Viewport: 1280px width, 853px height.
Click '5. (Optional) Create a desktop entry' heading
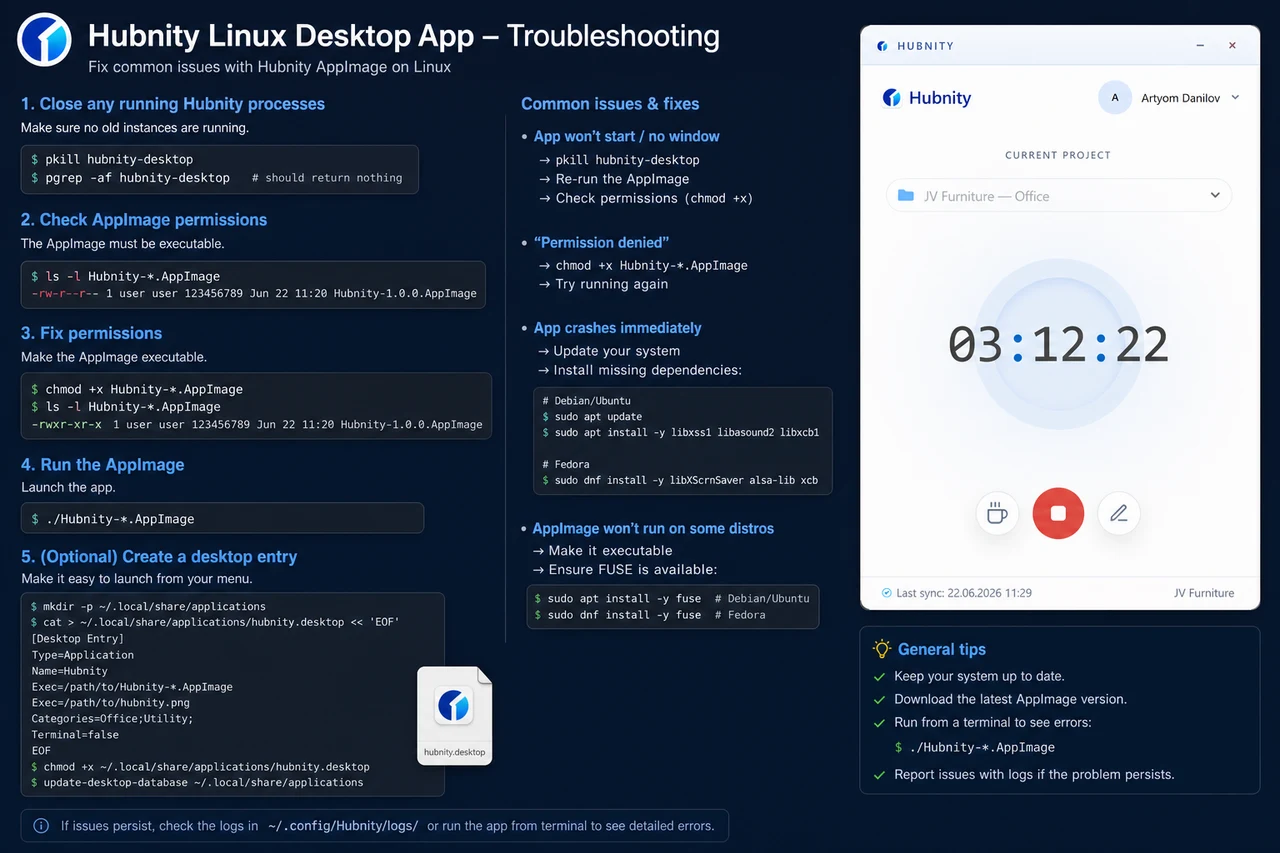point(159,557)
